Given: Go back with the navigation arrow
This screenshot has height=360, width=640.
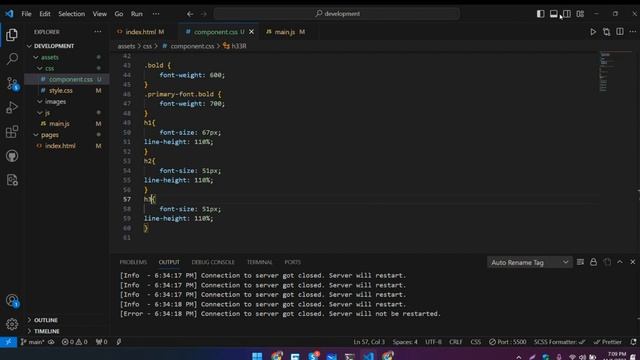Looking at the screenshot, I should point(190,14).
